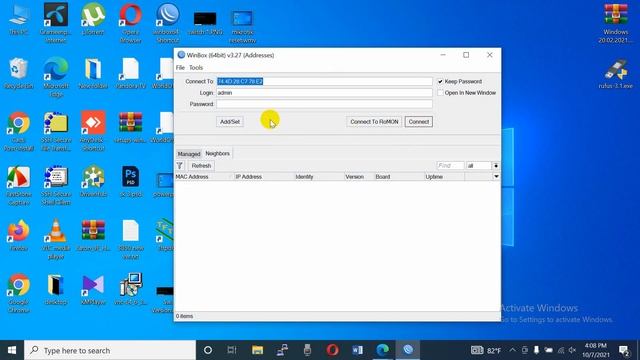Click the 82°F weather widget
The image size is (640, 360).
(x=486, y=350)
